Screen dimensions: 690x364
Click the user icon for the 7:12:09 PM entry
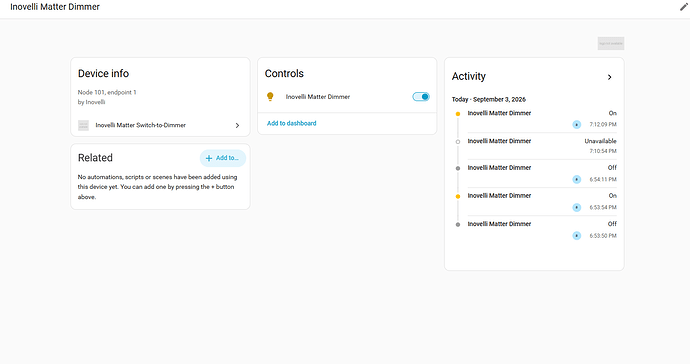[576, 125]
